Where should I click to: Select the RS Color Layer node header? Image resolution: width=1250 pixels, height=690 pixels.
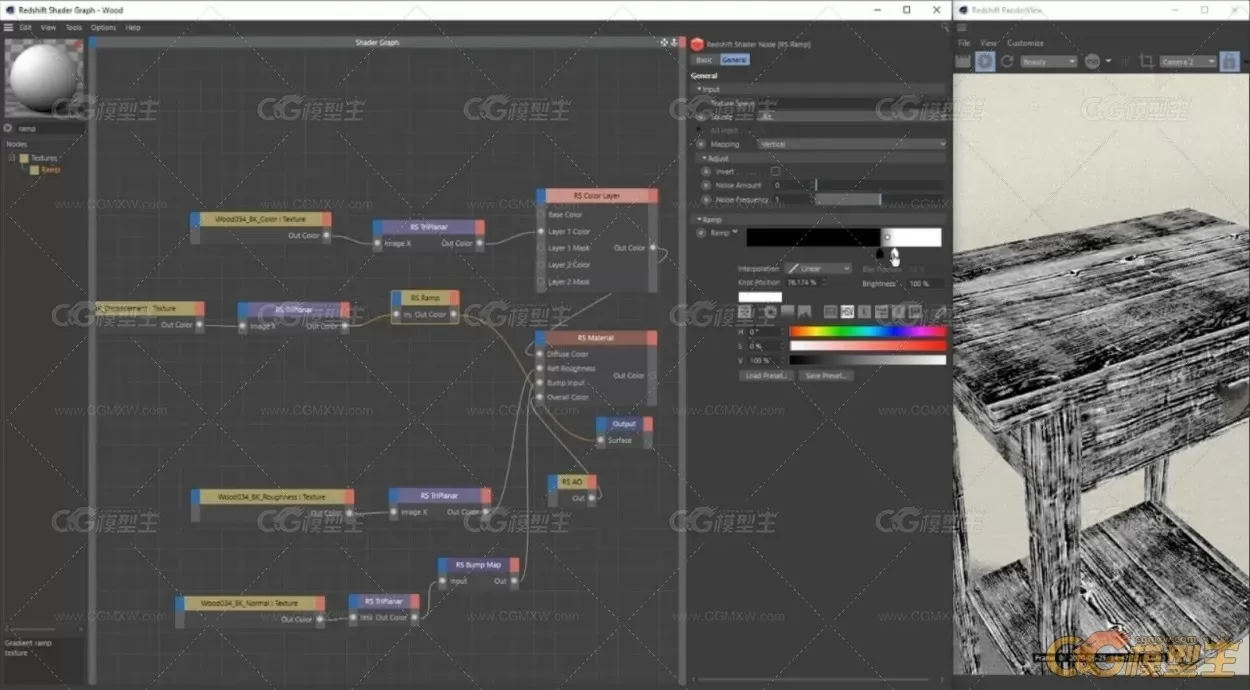(x=597, y=196)
